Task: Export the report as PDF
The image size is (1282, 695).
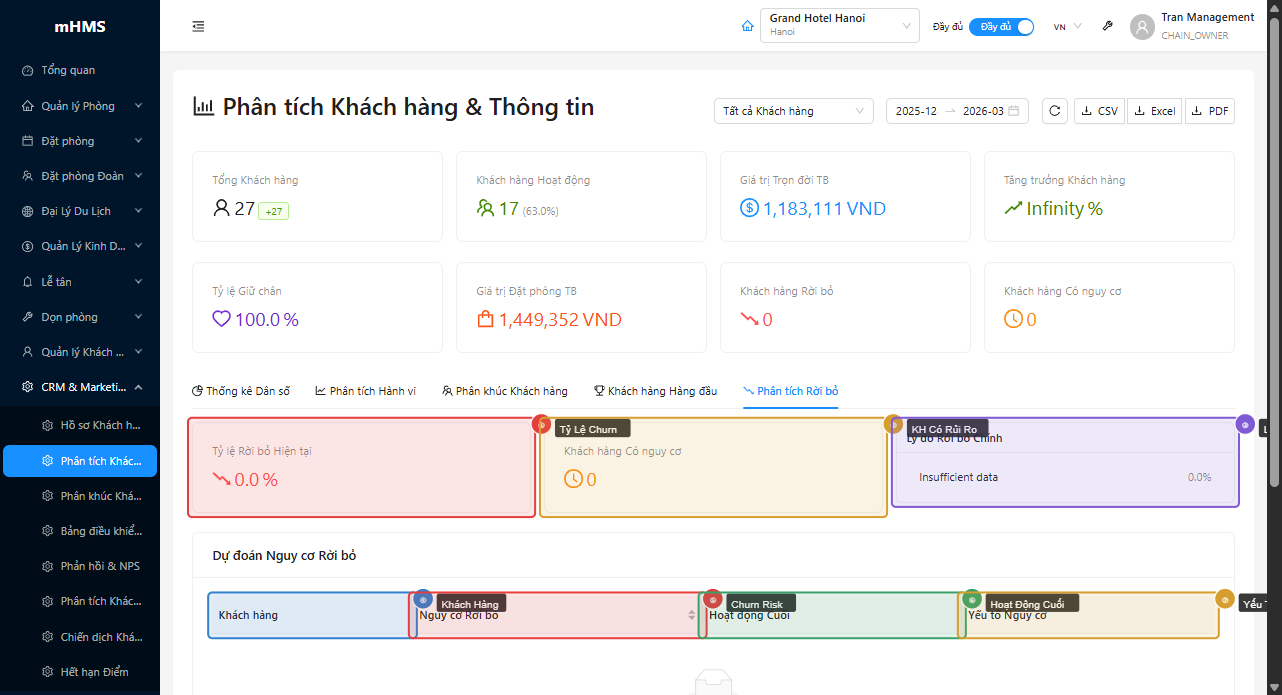Action: tap(1209, 111)
